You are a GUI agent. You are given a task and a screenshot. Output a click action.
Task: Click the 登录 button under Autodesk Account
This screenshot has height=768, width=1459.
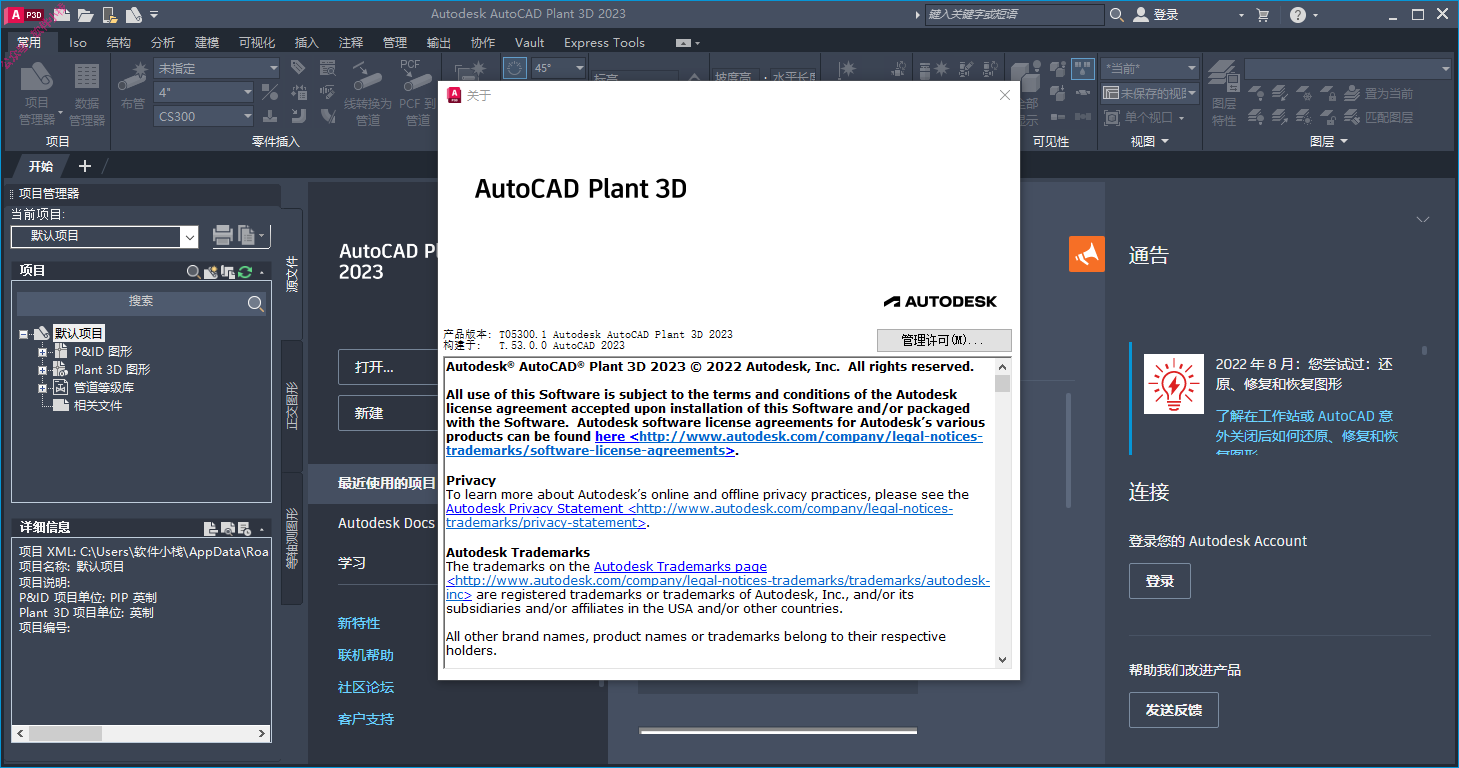(1160, 581)
